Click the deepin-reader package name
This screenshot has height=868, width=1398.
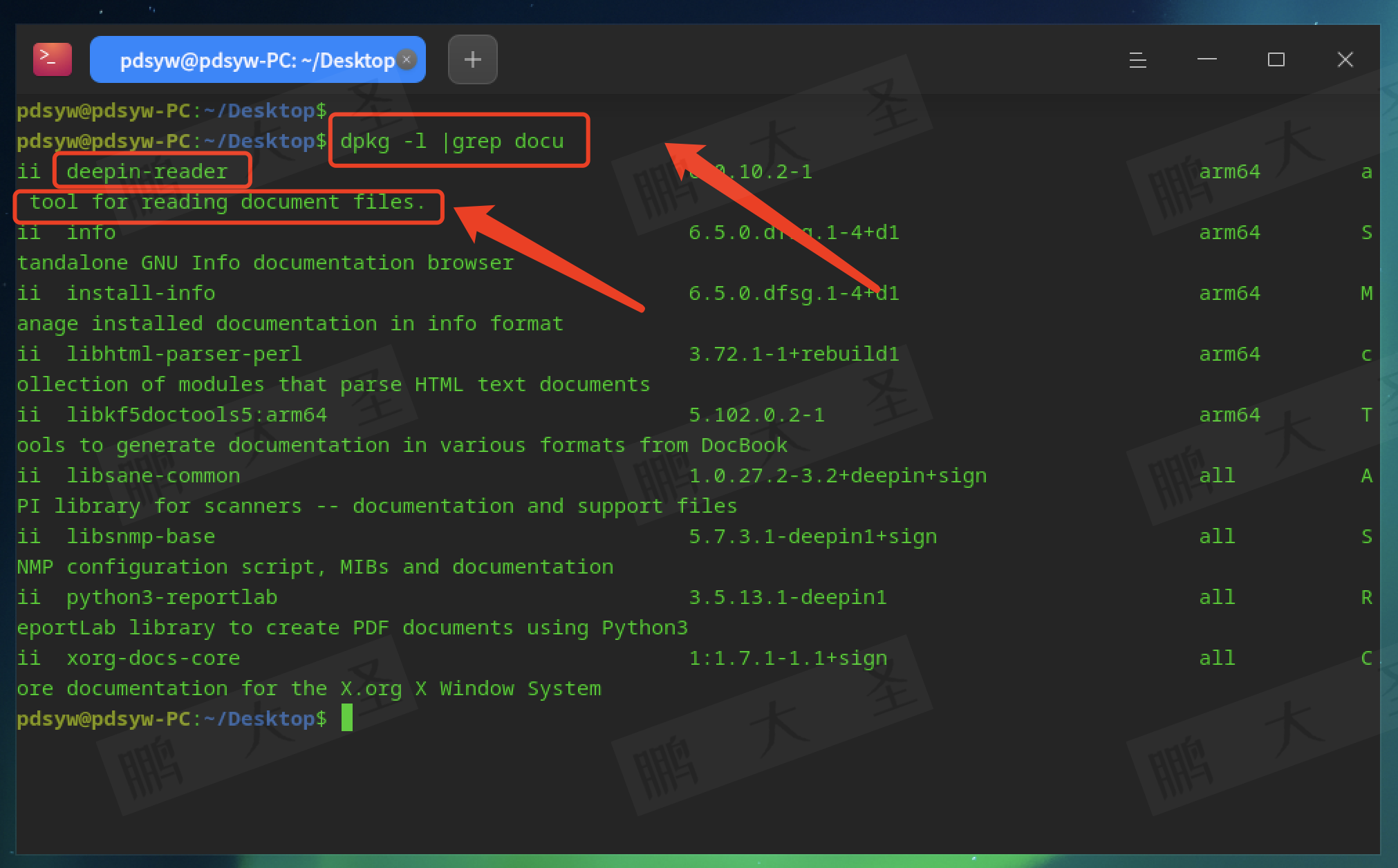pyautogui.click(x=147, y=171)
